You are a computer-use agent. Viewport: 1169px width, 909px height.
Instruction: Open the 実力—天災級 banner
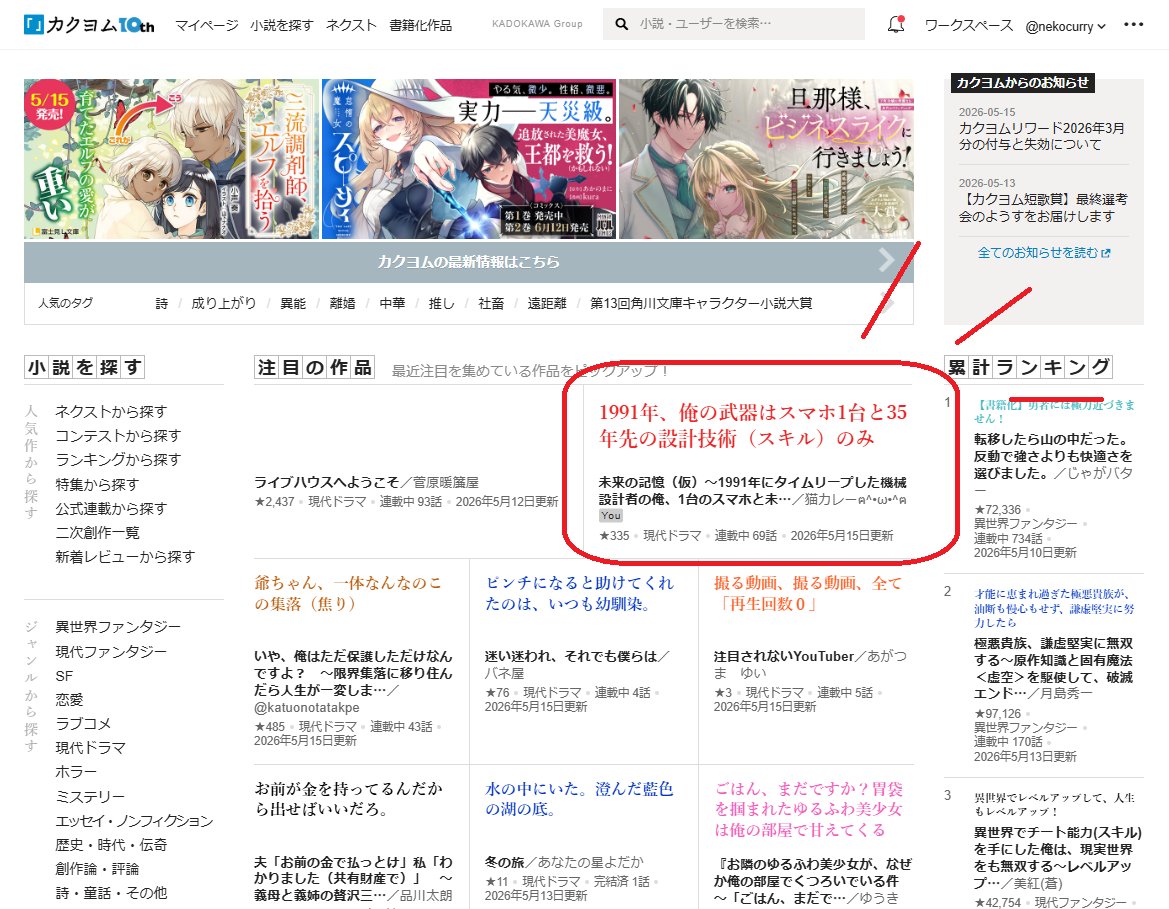tap(469, 159)
